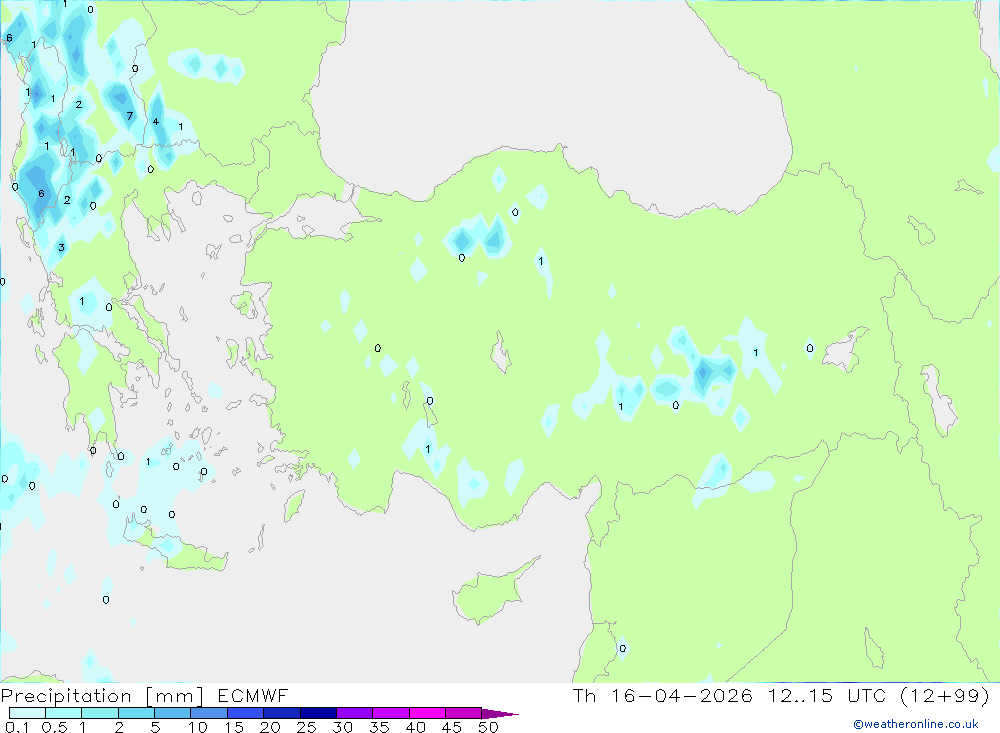This screenshot has height=733, width=1000.
Task: Pick the 10–15 mm legend color swatch
Action: (209, 713)
